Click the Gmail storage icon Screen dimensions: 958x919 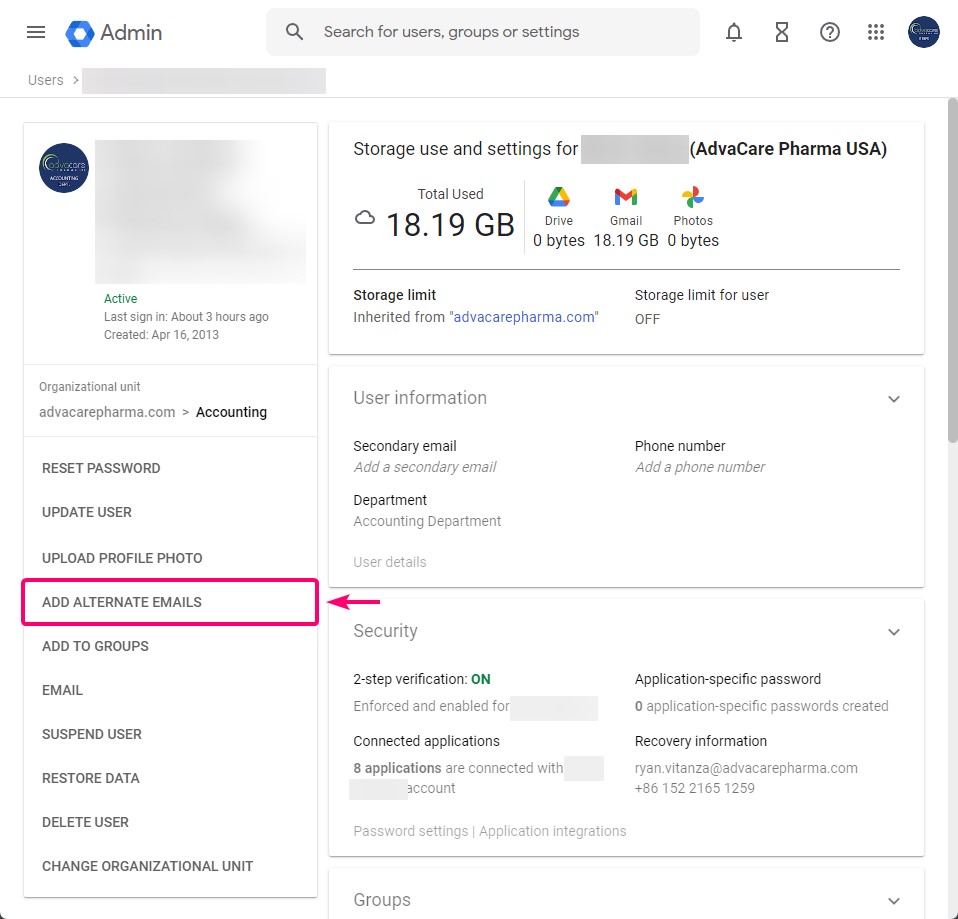coord(626,197)
